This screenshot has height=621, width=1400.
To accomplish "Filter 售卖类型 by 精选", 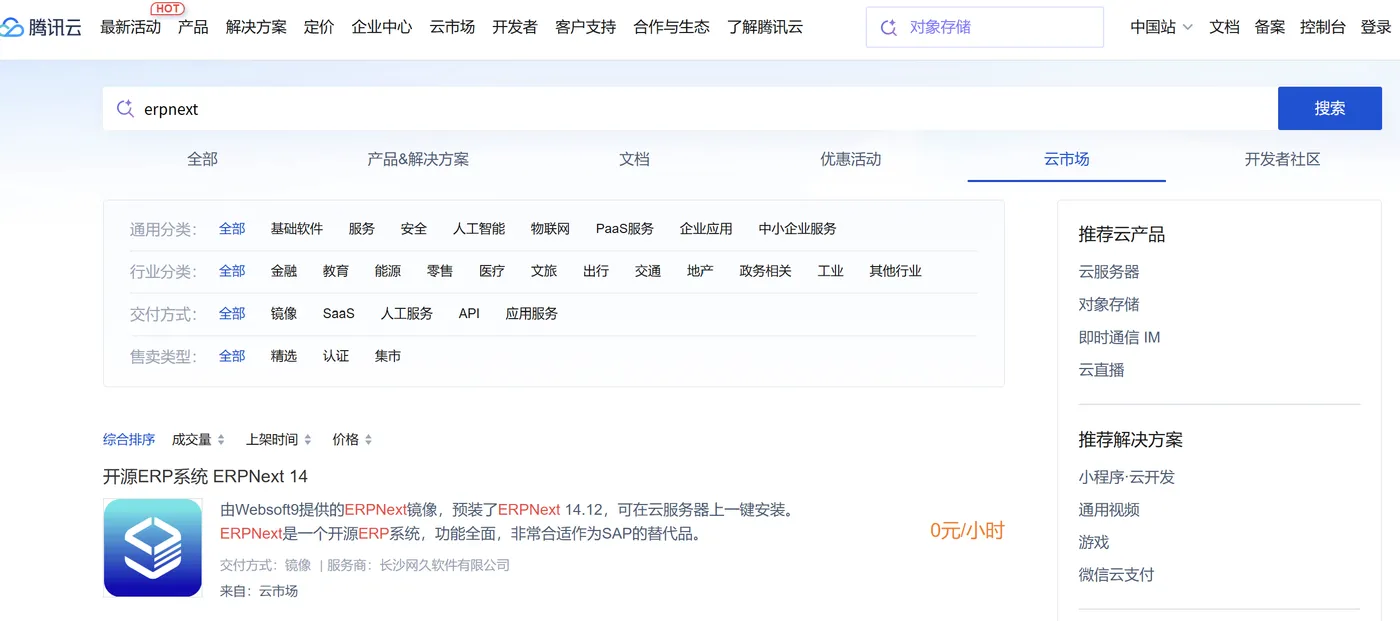I will 284,356.
